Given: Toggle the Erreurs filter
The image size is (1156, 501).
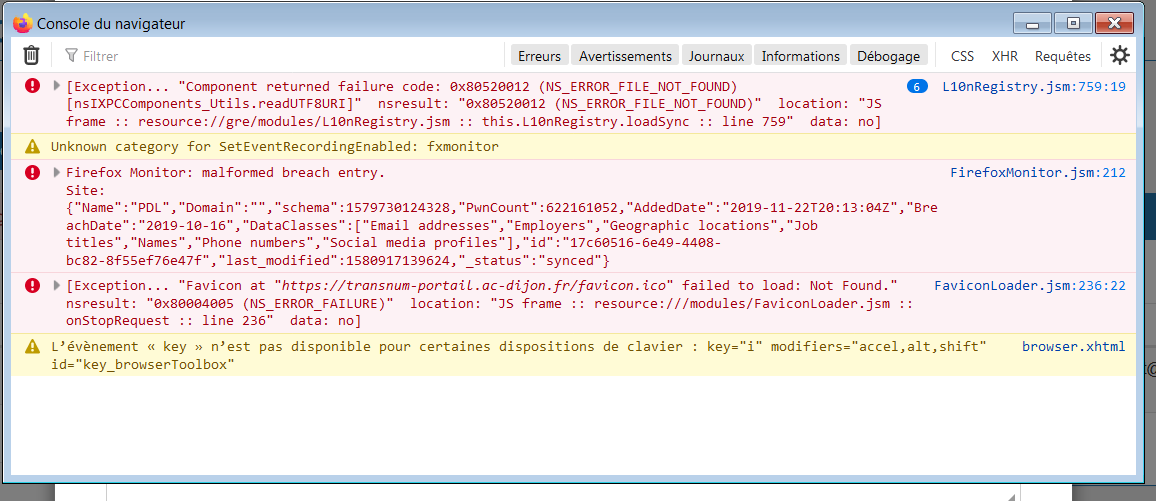Looking at the screenshot, I should 539,56.
